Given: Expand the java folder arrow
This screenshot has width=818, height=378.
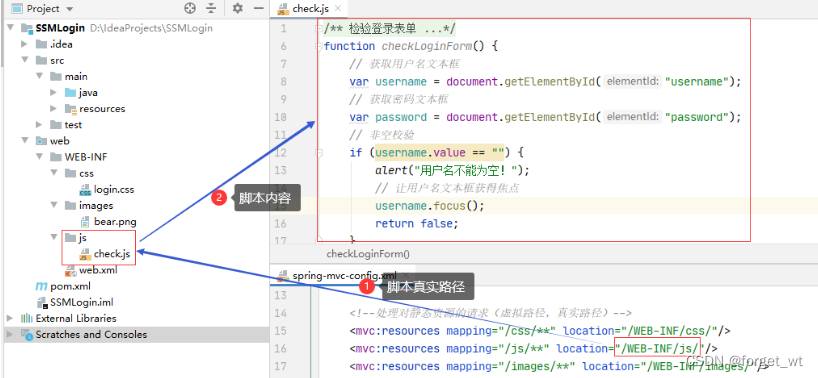Looking at the screenshot, I should (53, 93).
